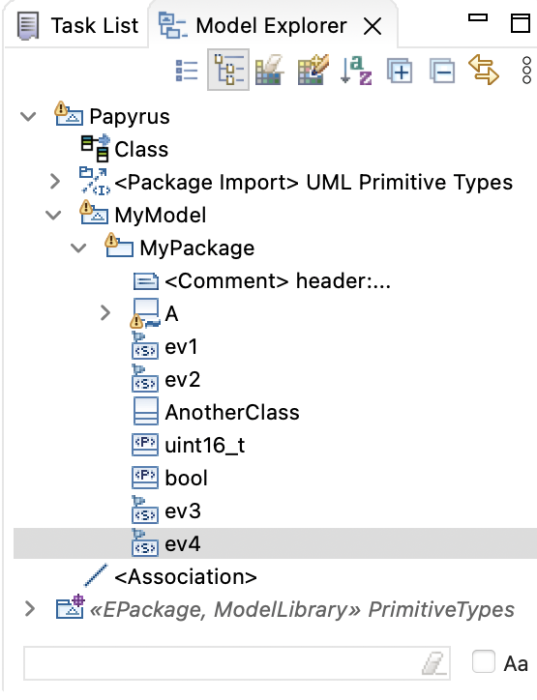Select the ev2 signal label

[x=182, y=380]
